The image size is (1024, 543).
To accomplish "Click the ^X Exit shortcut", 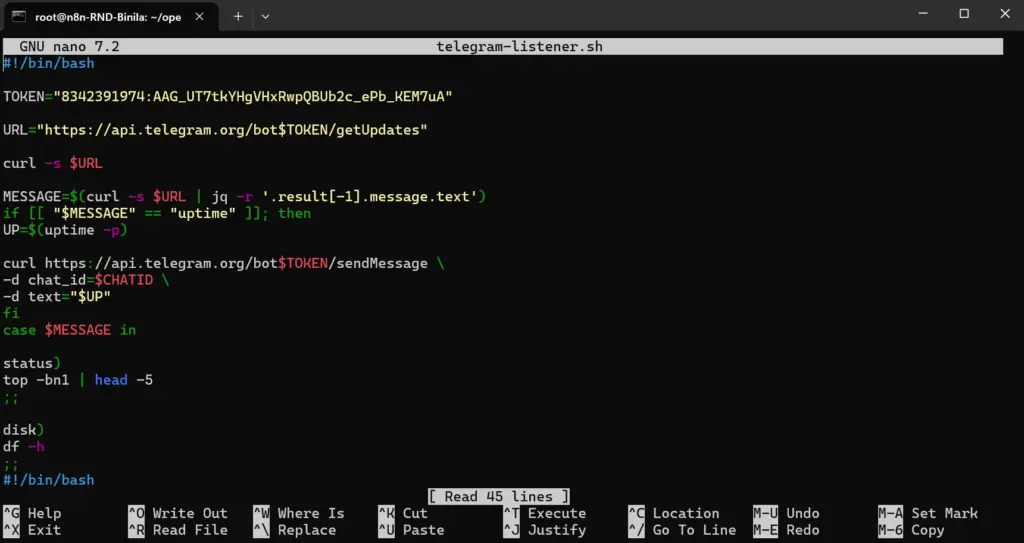I will 32,530.
